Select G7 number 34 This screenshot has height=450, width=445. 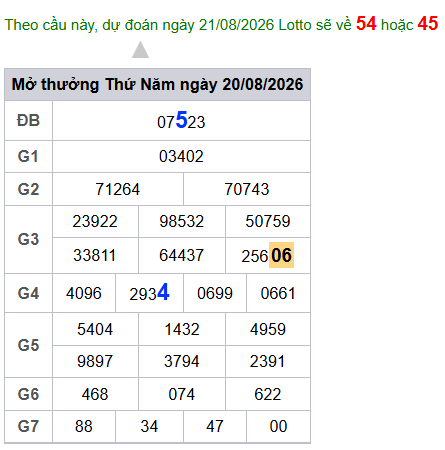pos(149,426)
